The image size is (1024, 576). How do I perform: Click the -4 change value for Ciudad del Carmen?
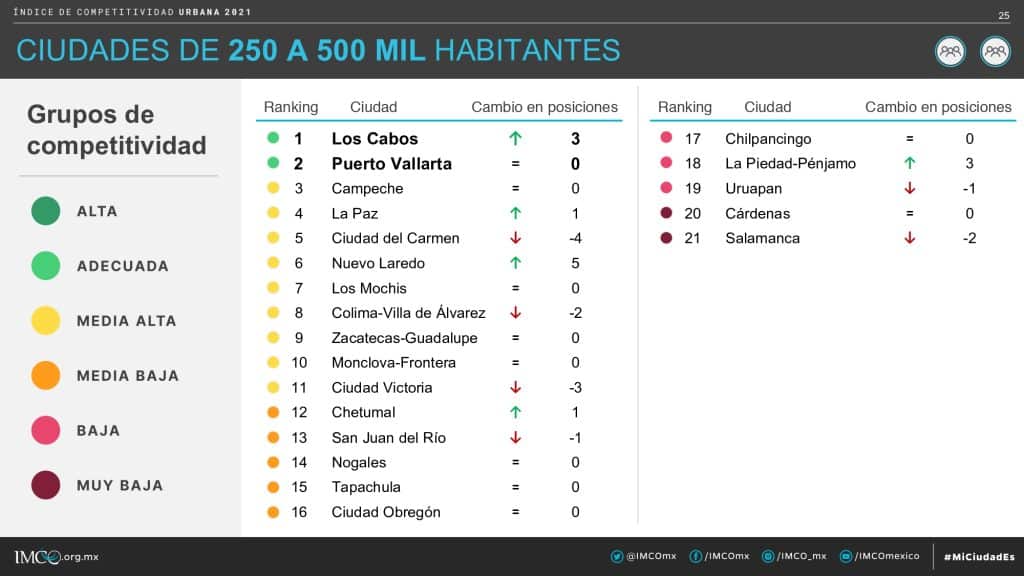pos(575,238)
